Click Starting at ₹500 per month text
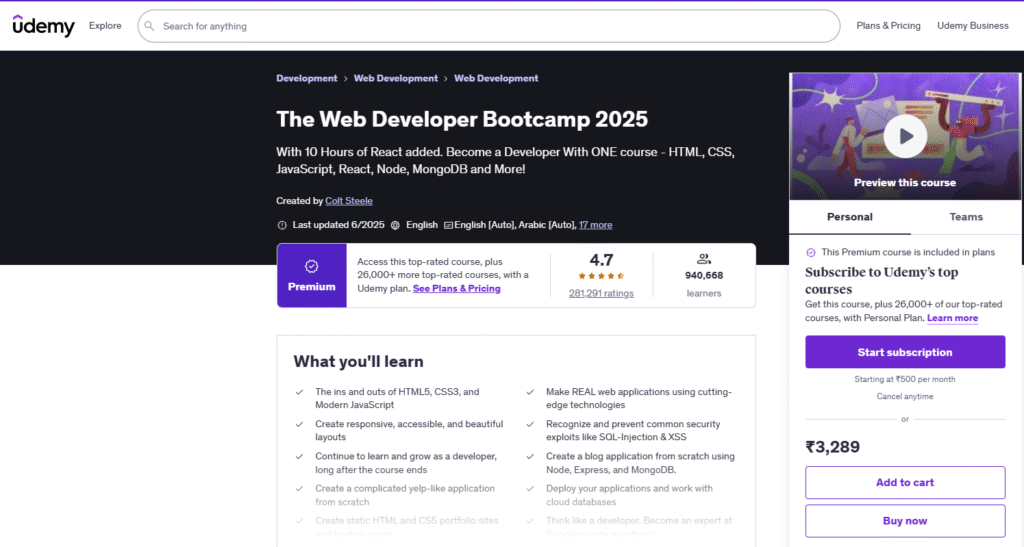 tap(904, 379)
